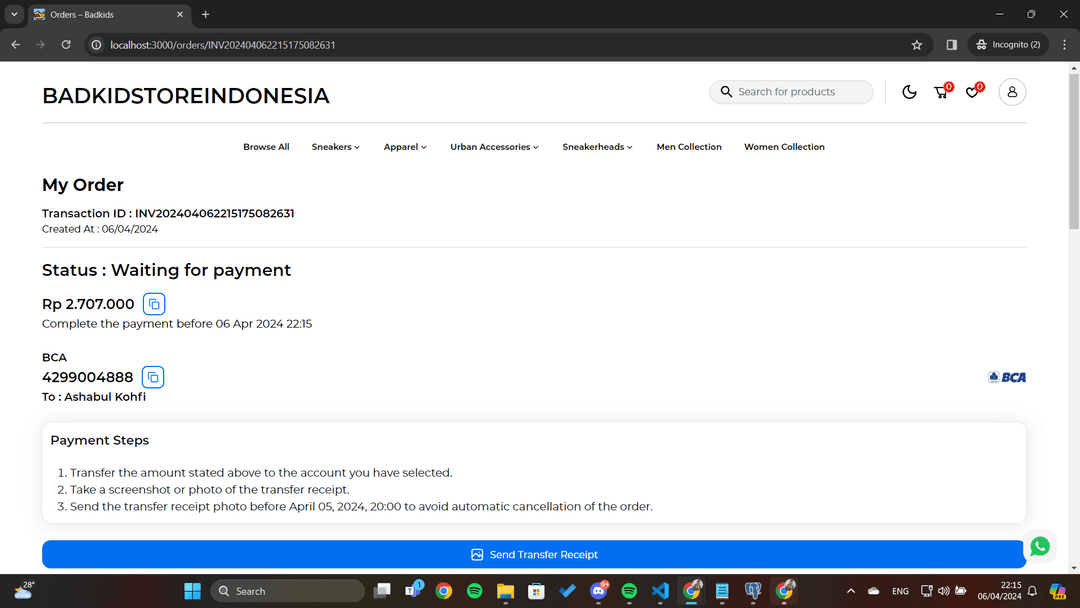Open File Explorer from the taskbar

[x=506, y=591]
